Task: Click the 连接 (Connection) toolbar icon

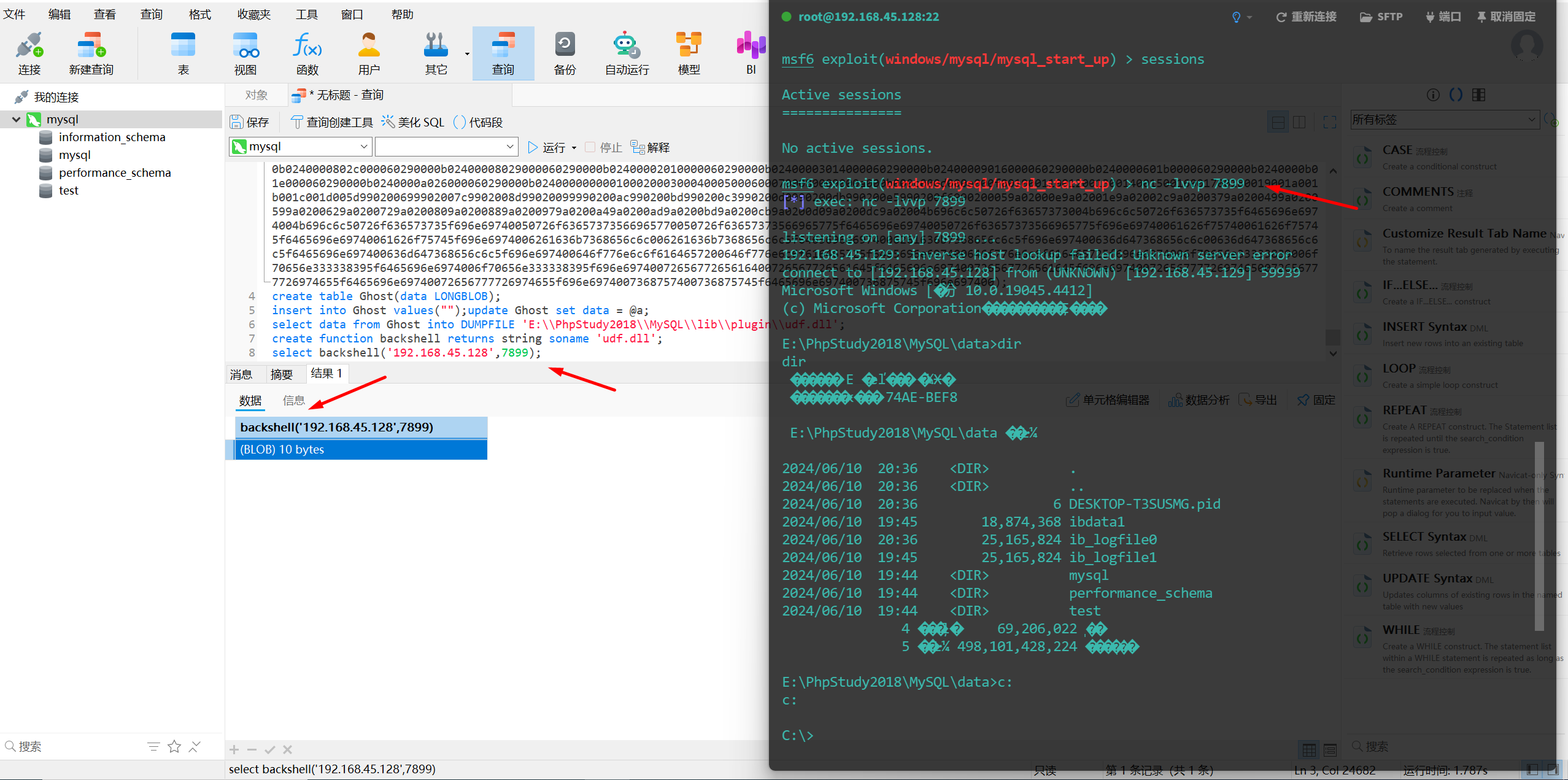Action: click(29, 53)
